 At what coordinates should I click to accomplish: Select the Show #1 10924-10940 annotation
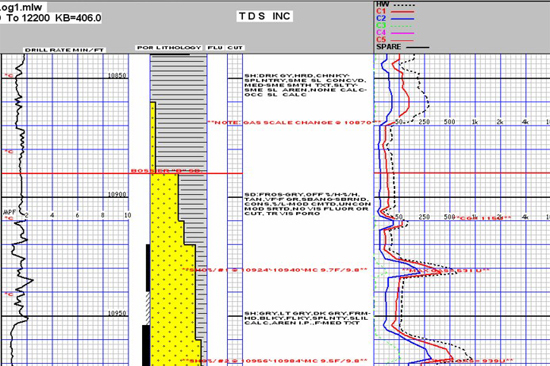pyautogui.click(x=274, y=270)
